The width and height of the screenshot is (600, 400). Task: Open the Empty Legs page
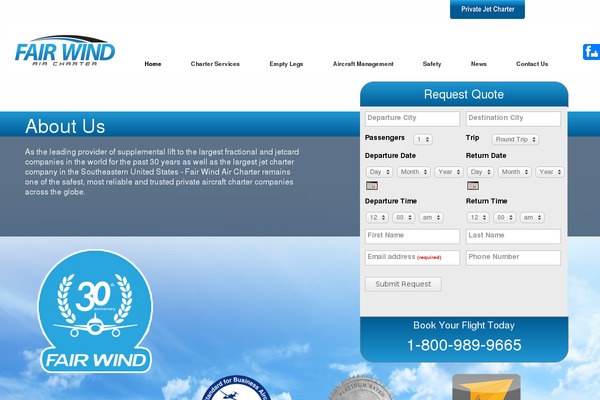click(286, 64)
